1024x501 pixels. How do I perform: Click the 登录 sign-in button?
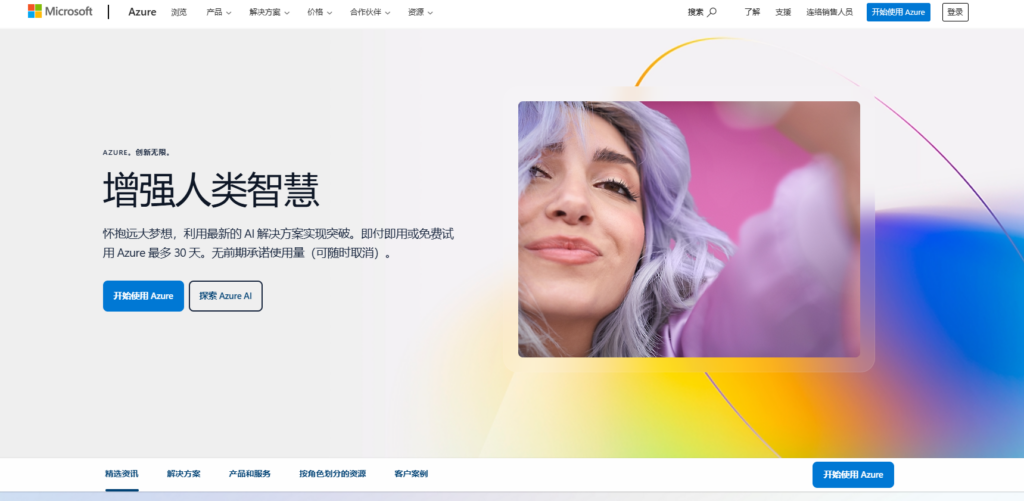coord(955,12)
